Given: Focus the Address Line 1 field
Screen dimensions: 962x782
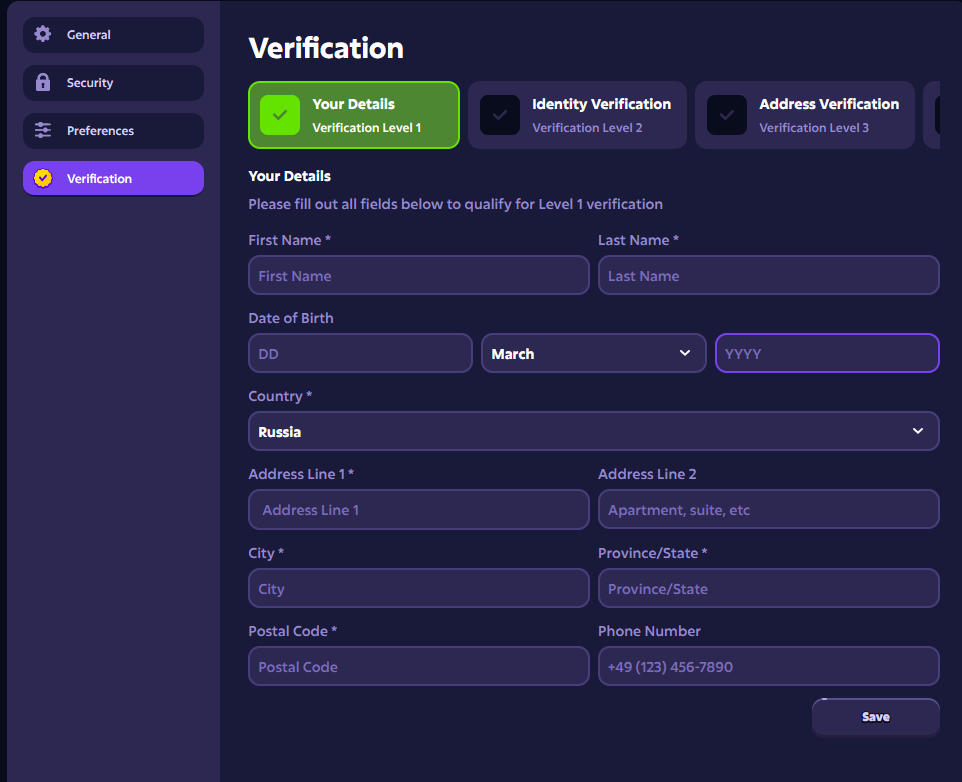Looking at the screenshot, I should pyautogui.click(x=418, y=509).
